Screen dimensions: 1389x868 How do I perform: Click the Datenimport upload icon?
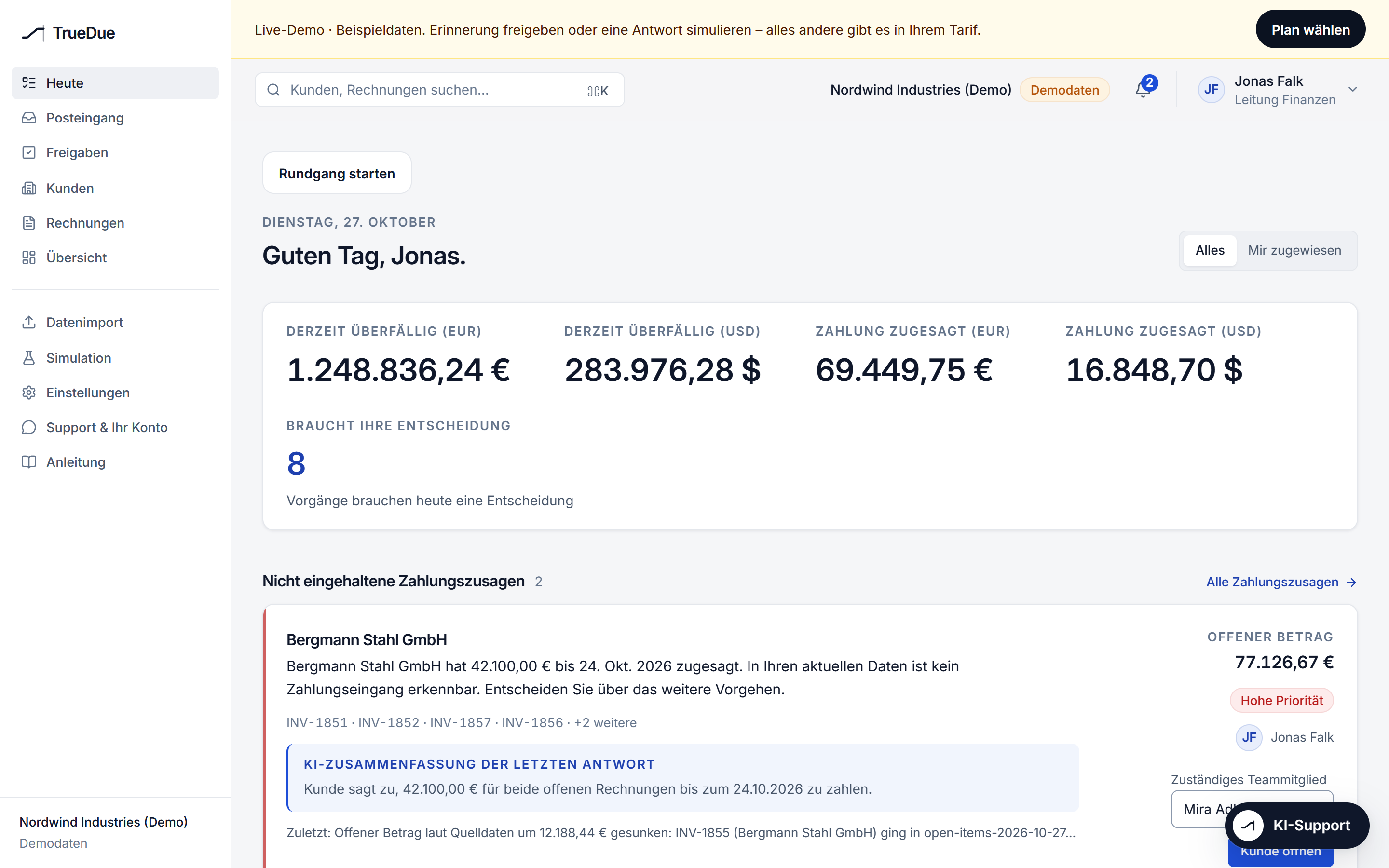(x=29, y=322)
